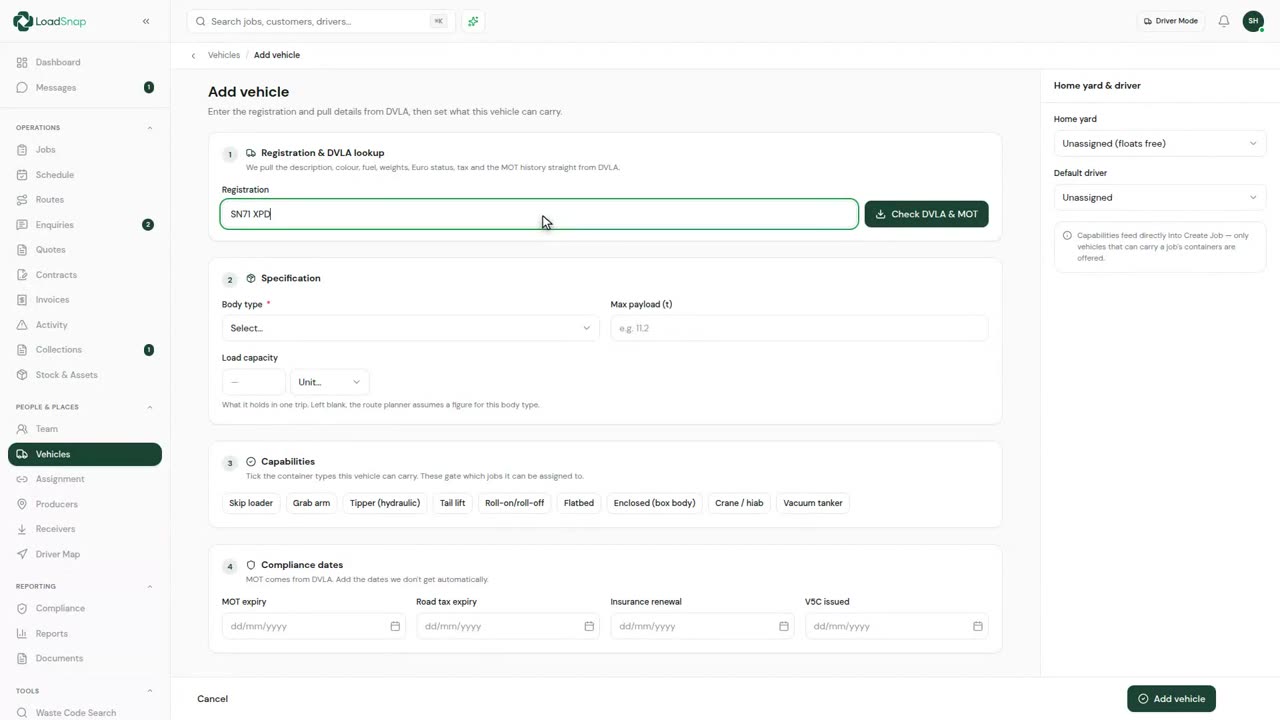Click the Registration input field

[x=539, y=214]
